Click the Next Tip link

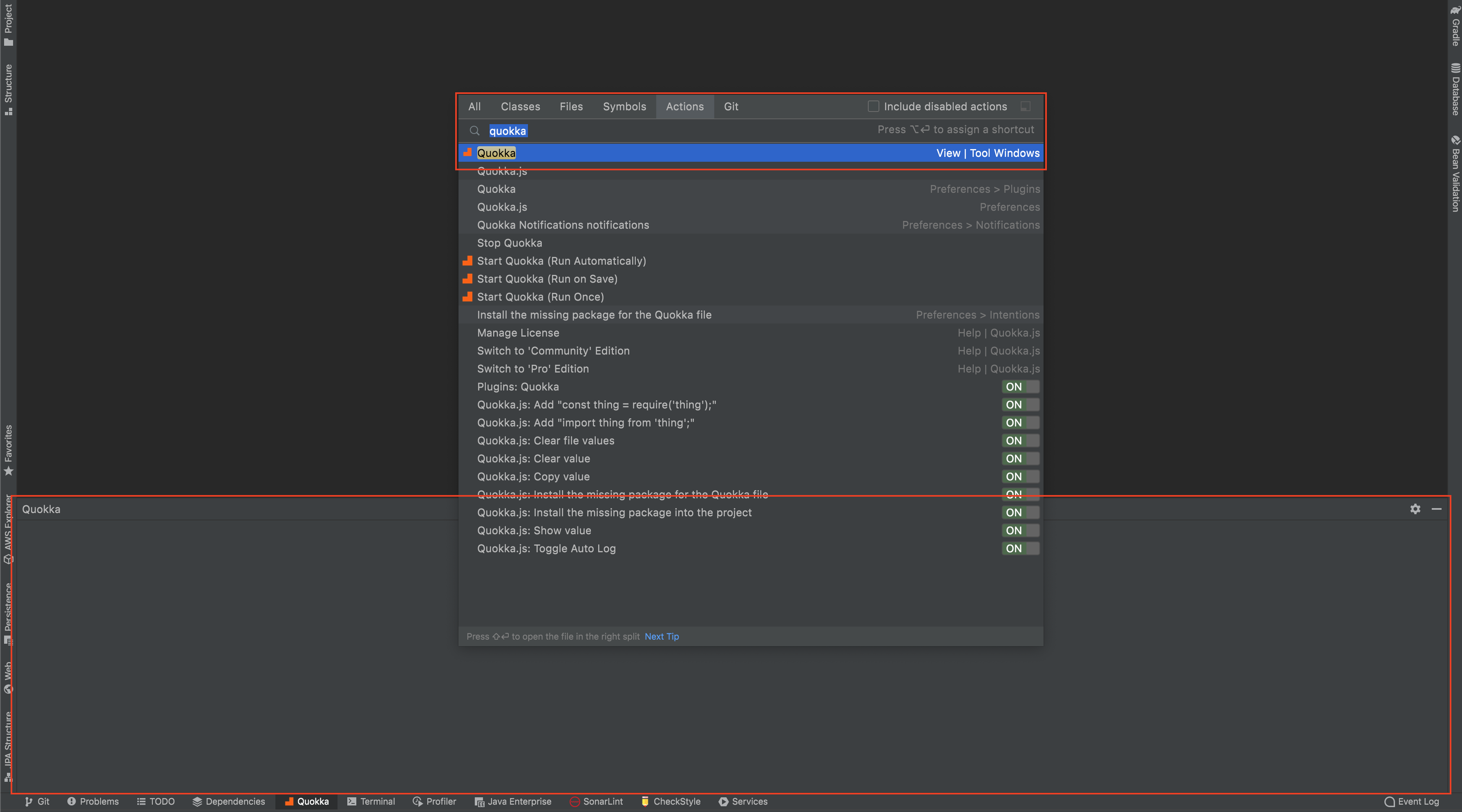tap(661, 636)
